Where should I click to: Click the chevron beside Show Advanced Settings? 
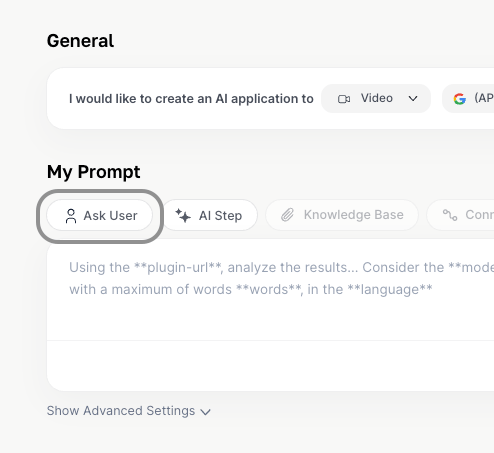click(x=206, y=412)
